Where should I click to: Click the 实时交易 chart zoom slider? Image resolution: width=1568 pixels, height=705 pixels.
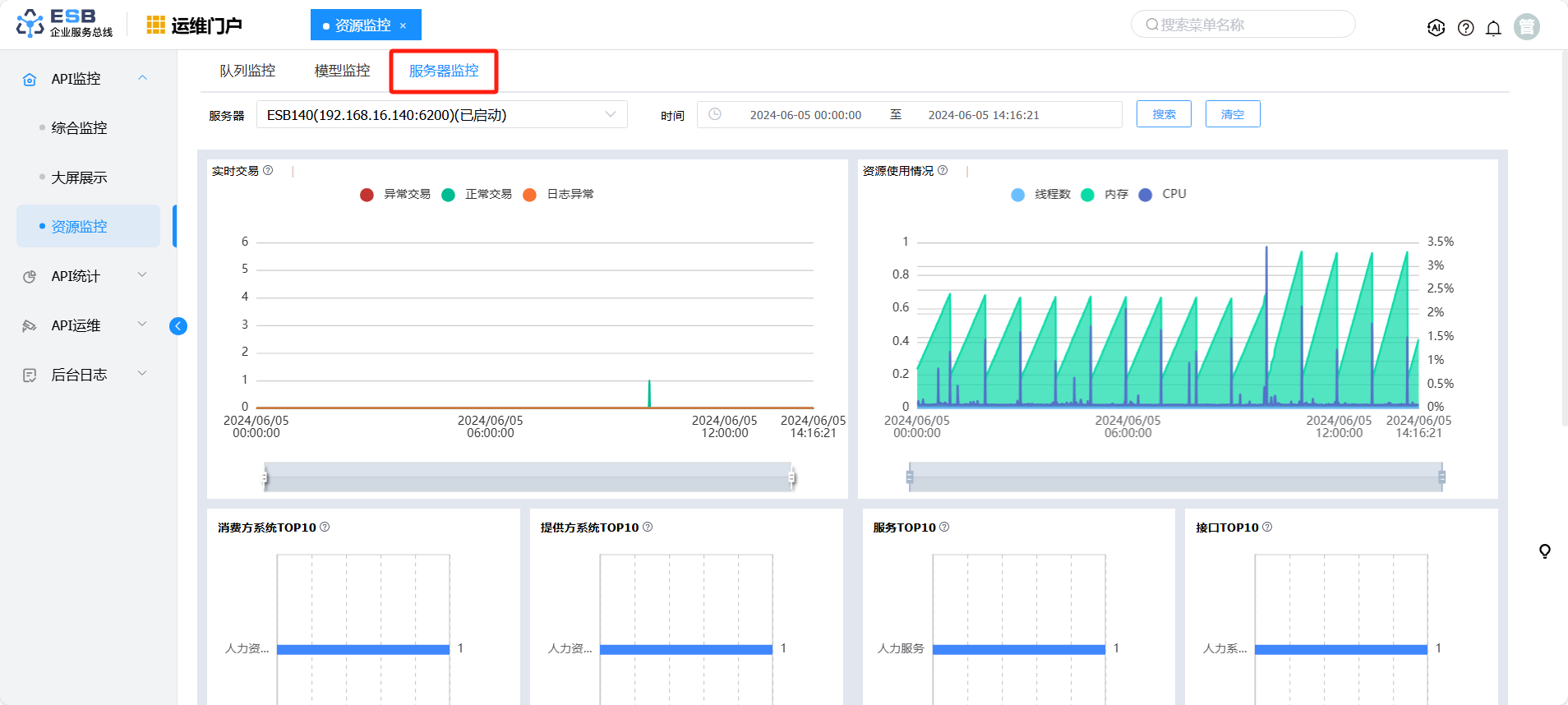coord(528,477)
